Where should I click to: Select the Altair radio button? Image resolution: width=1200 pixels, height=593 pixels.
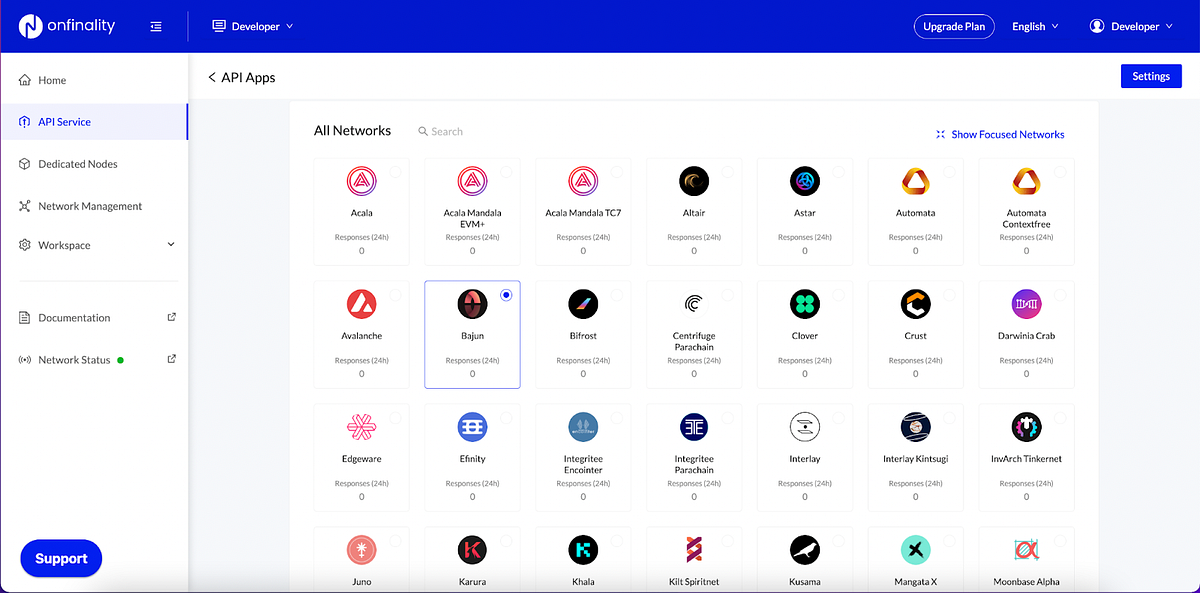pyautogui.click(x=728, y=172)
